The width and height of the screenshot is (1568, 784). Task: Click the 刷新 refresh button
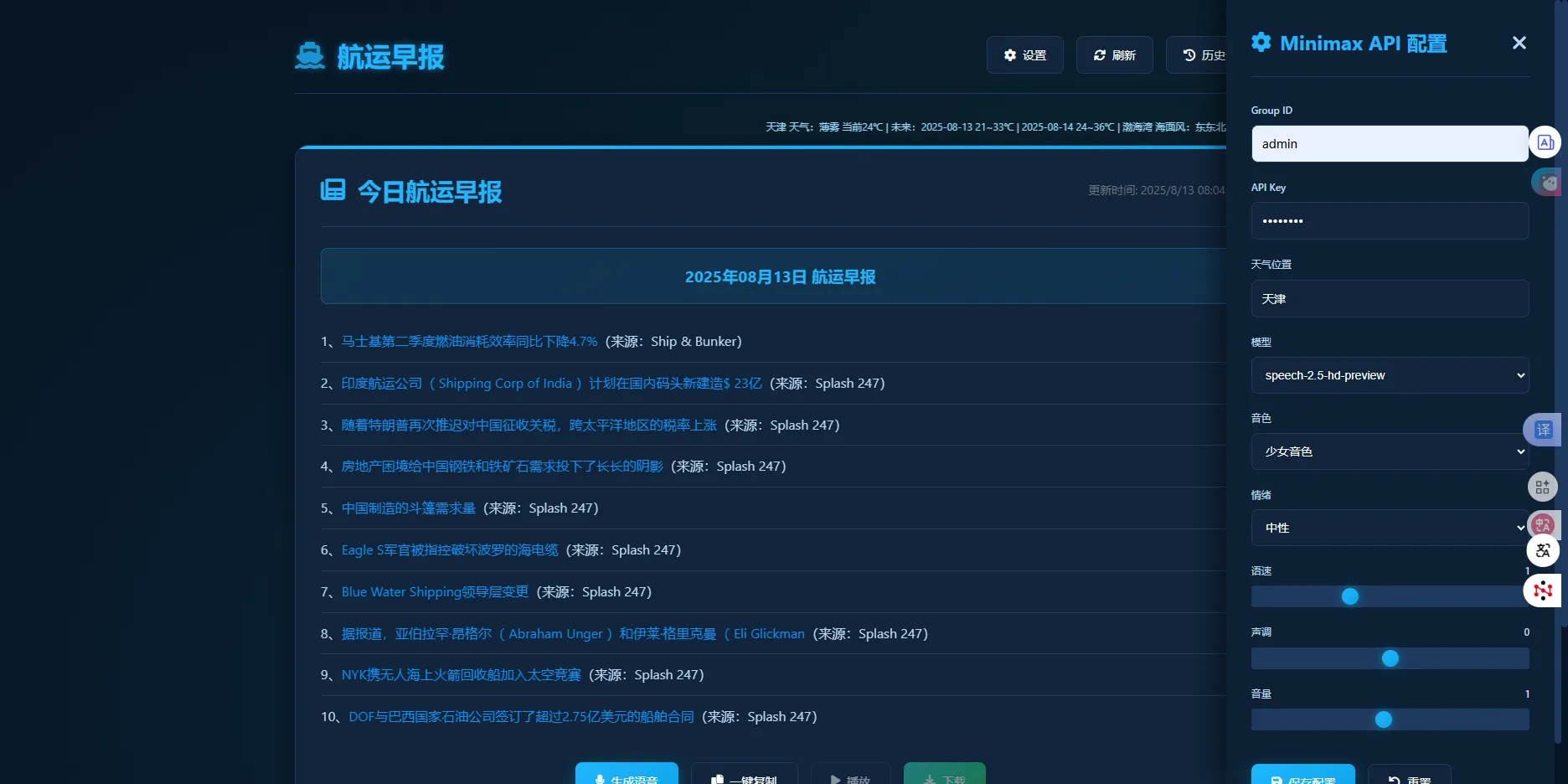[1114, 55]
